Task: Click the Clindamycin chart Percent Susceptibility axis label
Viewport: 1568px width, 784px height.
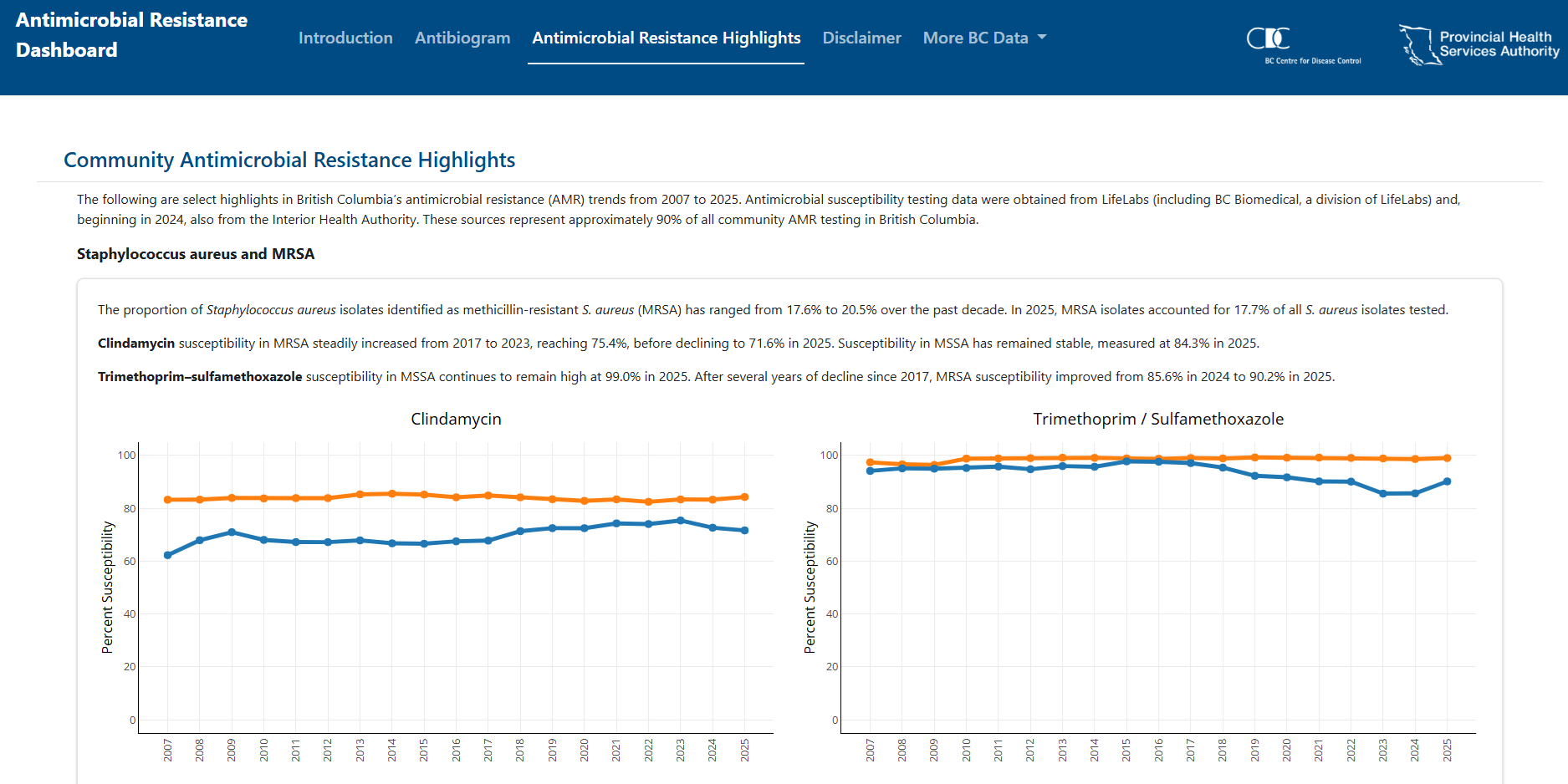Action: click(x=107, y=587)
